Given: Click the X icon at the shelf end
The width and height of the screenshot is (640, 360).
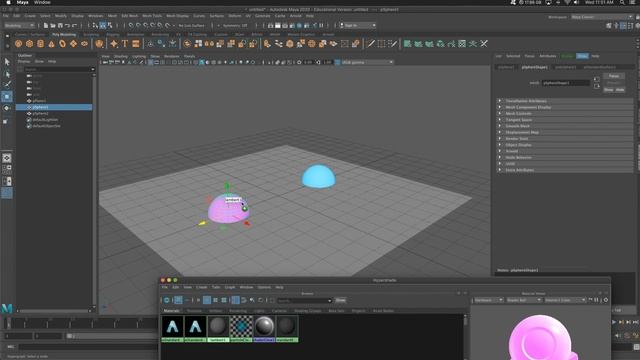Looking at the screenshot, I should 484,44.
